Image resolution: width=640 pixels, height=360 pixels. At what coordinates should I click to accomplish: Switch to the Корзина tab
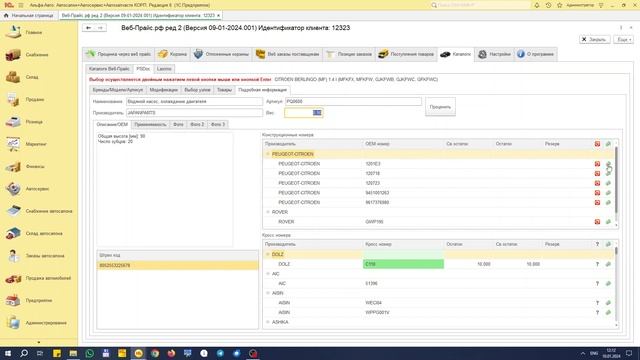coord(172,54)
